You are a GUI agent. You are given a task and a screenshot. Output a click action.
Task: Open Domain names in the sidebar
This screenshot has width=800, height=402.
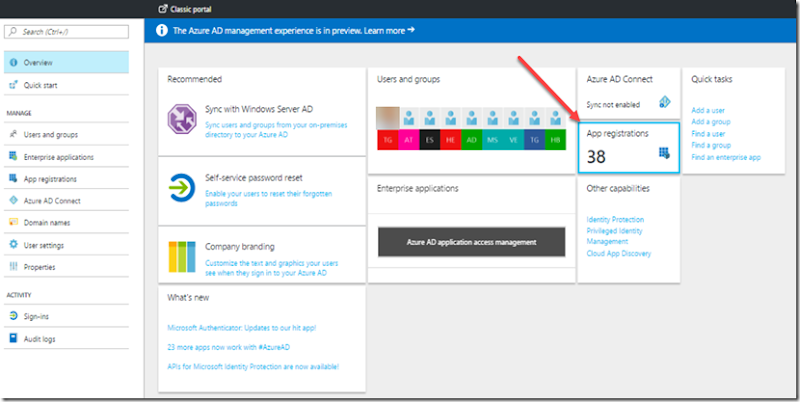pos(66,222)
